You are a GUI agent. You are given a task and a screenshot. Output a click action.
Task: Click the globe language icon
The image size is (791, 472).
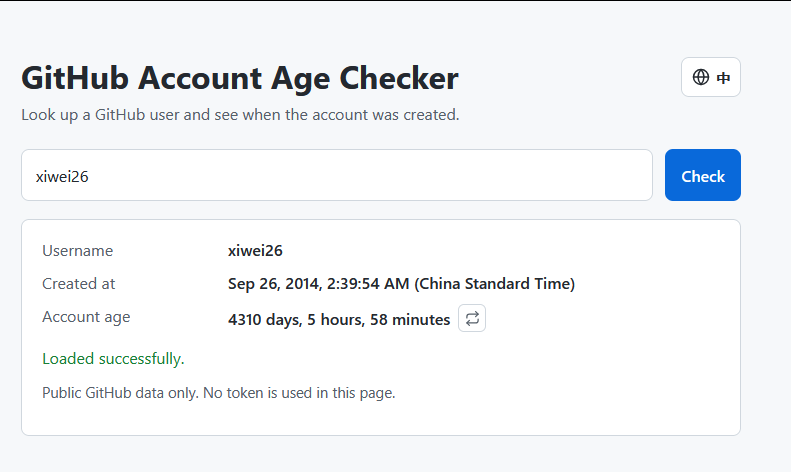click(701, 77)
